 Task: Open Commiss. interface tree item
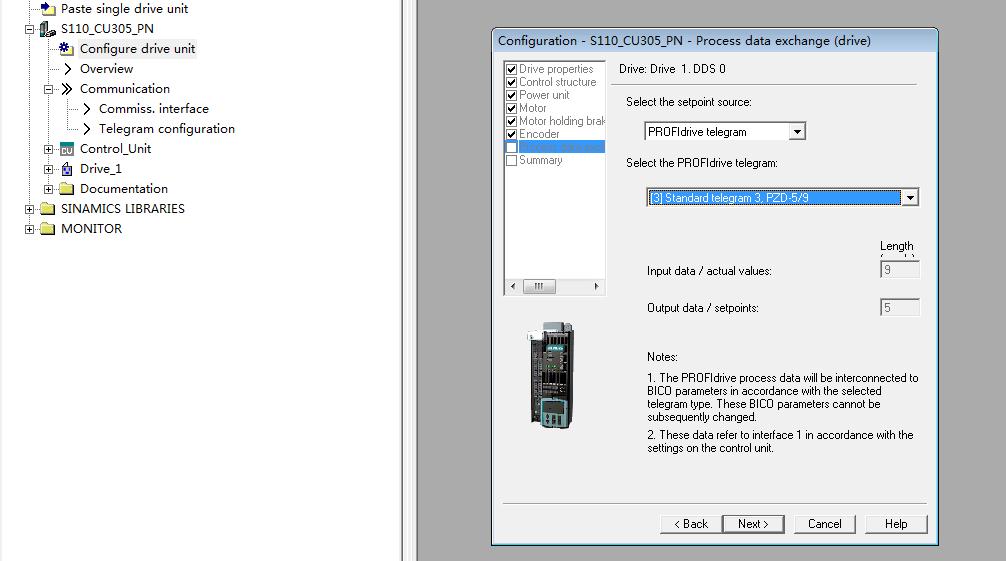pos(154,109)
